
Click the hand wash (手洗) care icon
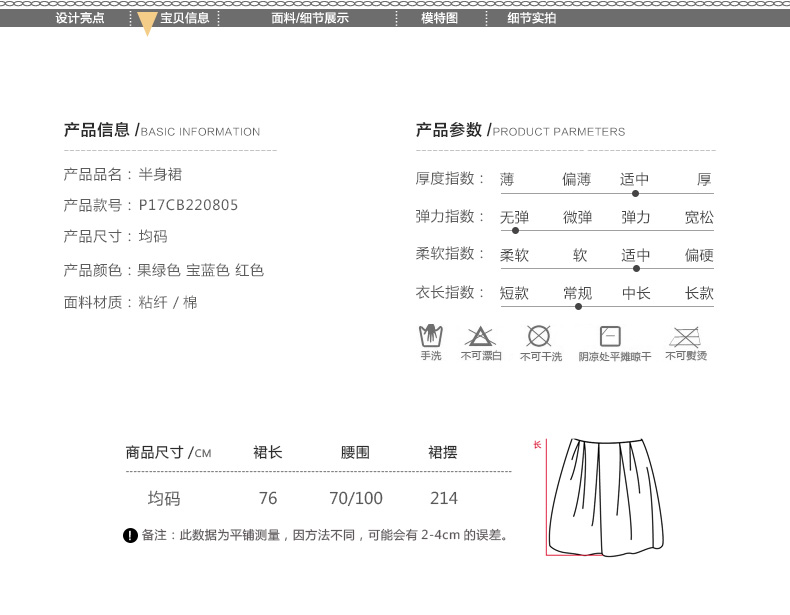(430, 335)
